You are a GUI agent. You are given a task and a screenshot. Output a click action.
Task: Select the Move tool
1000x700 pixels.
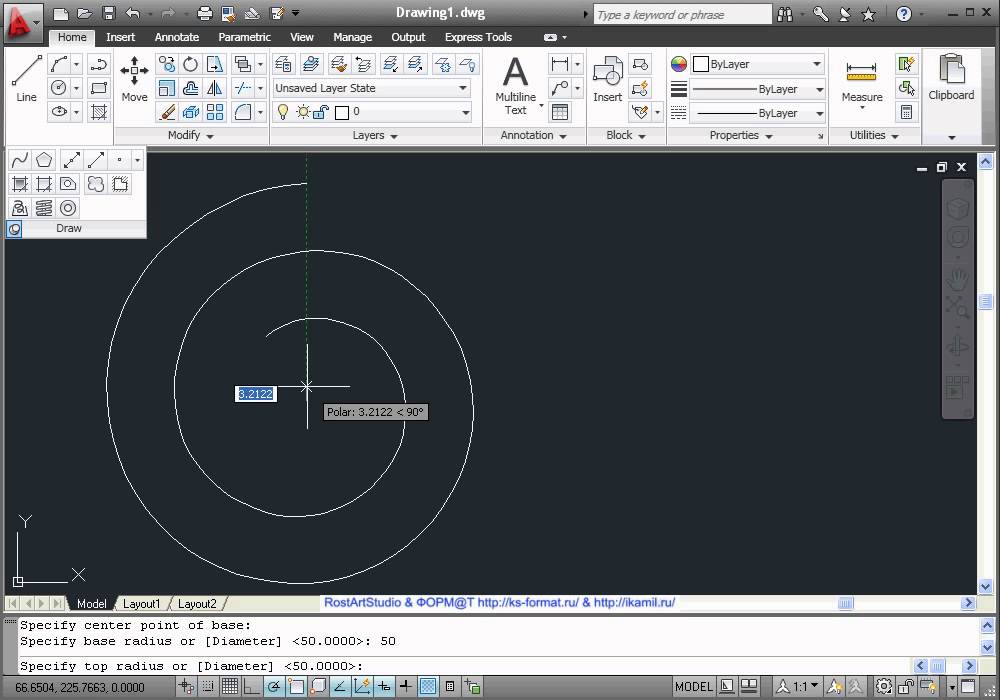(x=134, y=78)
